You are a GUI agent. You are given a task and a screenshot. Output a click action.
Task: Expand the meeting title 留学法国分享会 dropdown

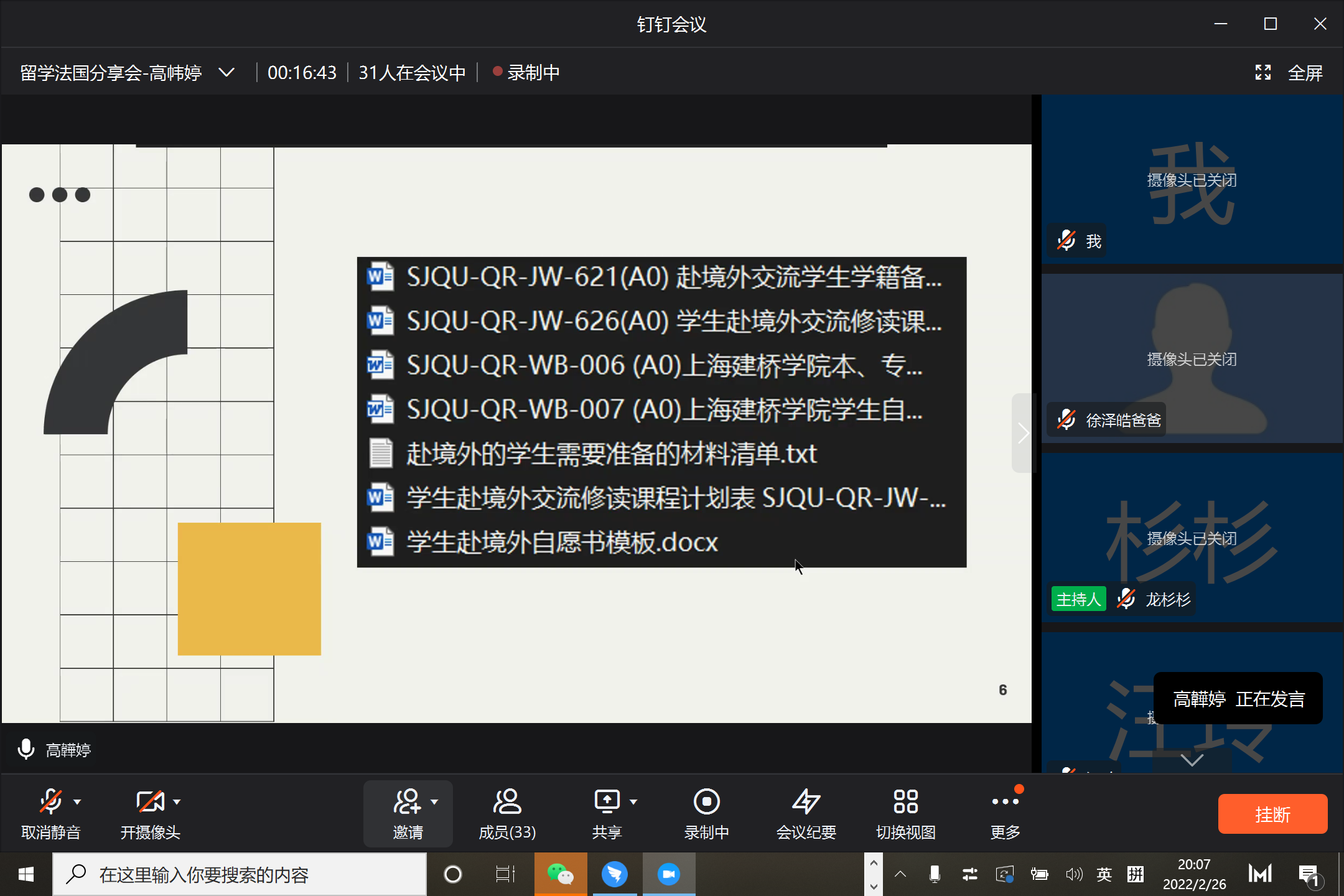(x=226, y=73)
